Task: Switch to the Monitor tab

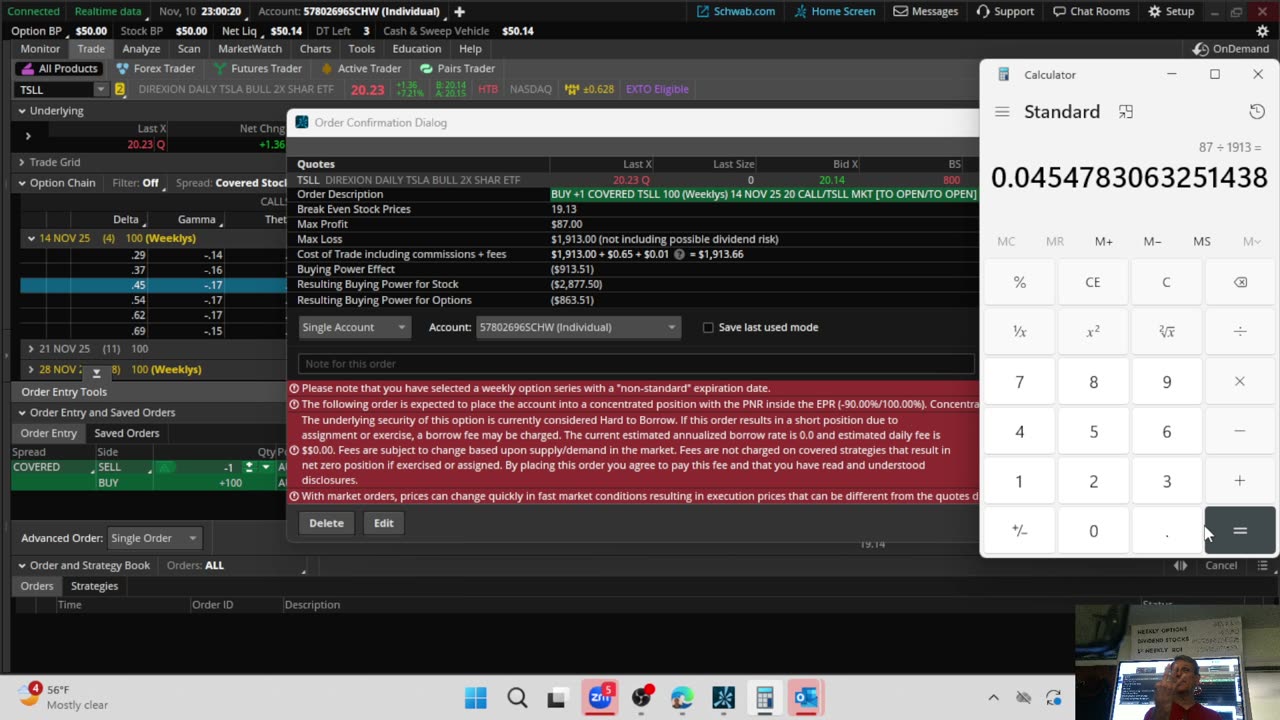Action: (x=40, y=48)
